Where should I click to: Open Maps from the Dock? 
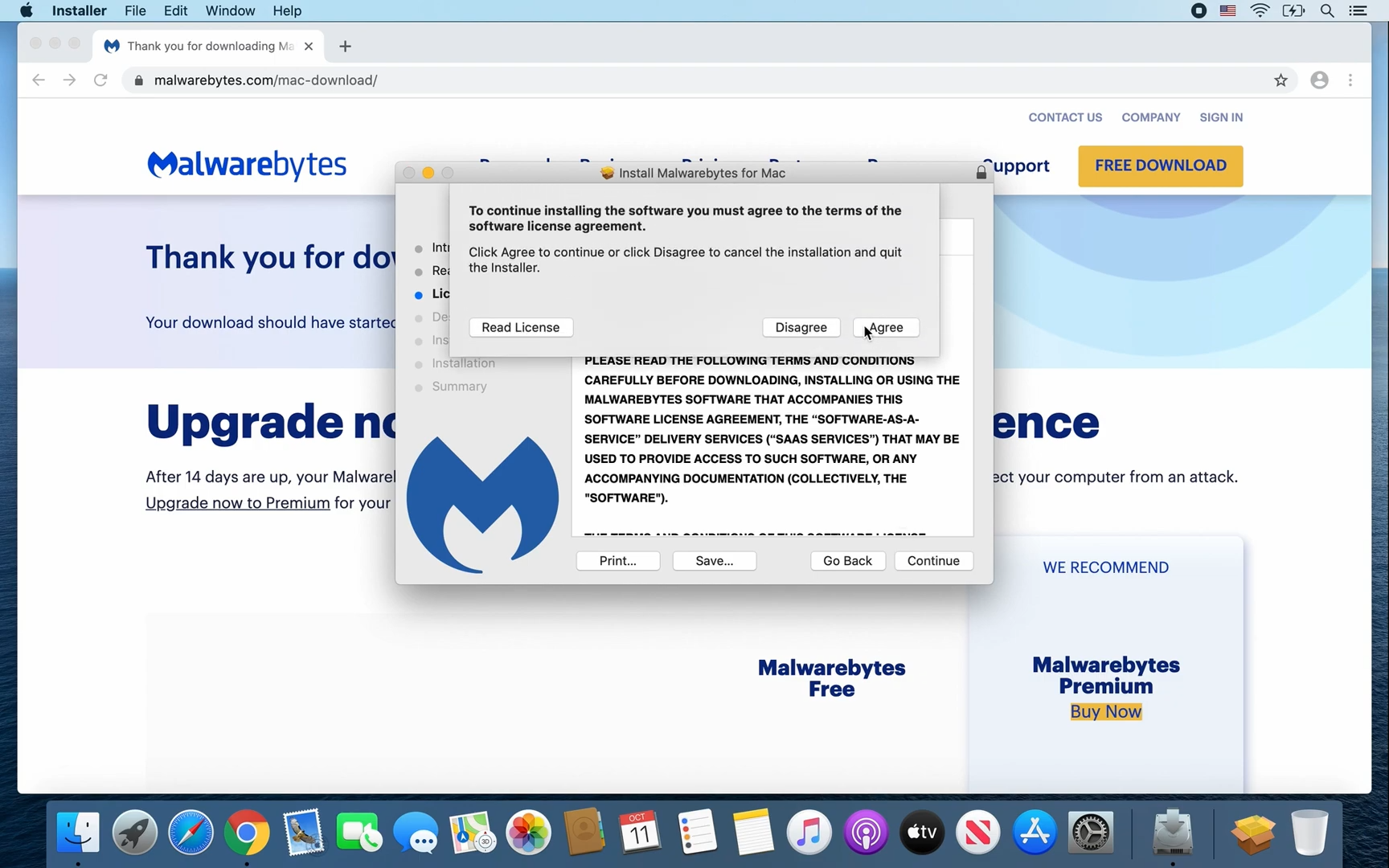(x=472, y=832)
